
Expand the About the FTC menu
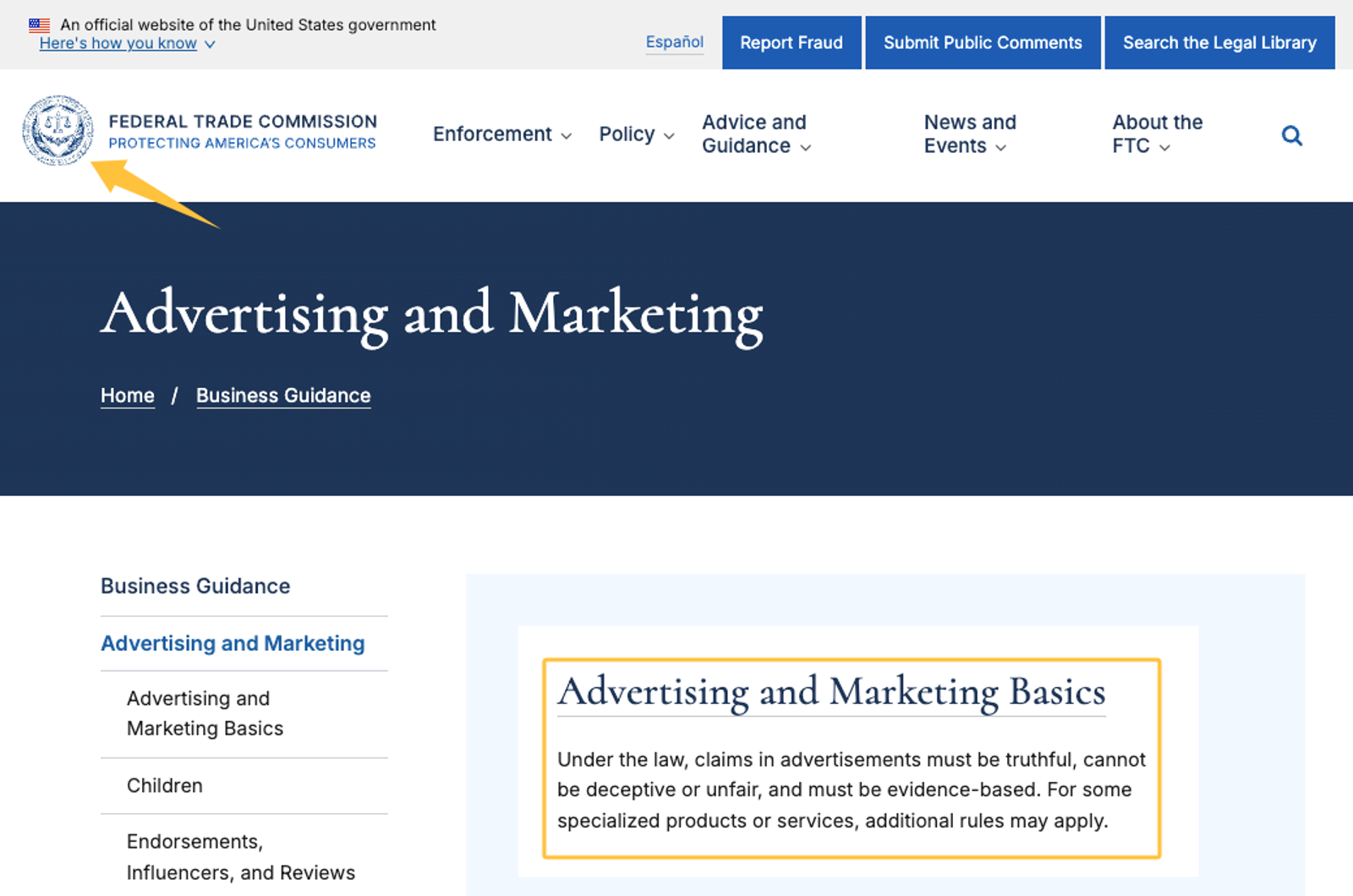click(1157, 134)
